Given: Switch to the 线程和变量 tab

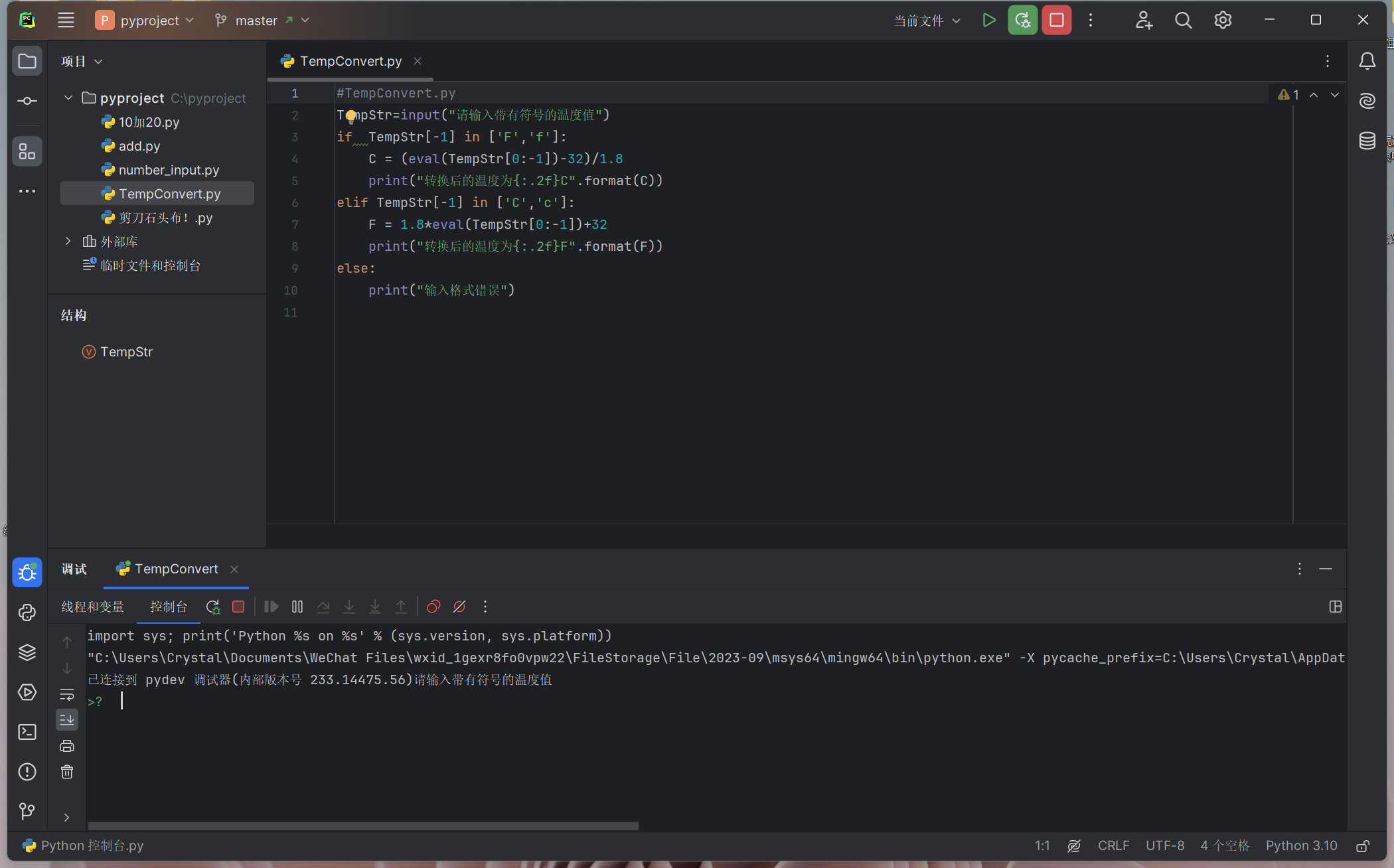Looking at the screenshot, I should pos(93,607).
